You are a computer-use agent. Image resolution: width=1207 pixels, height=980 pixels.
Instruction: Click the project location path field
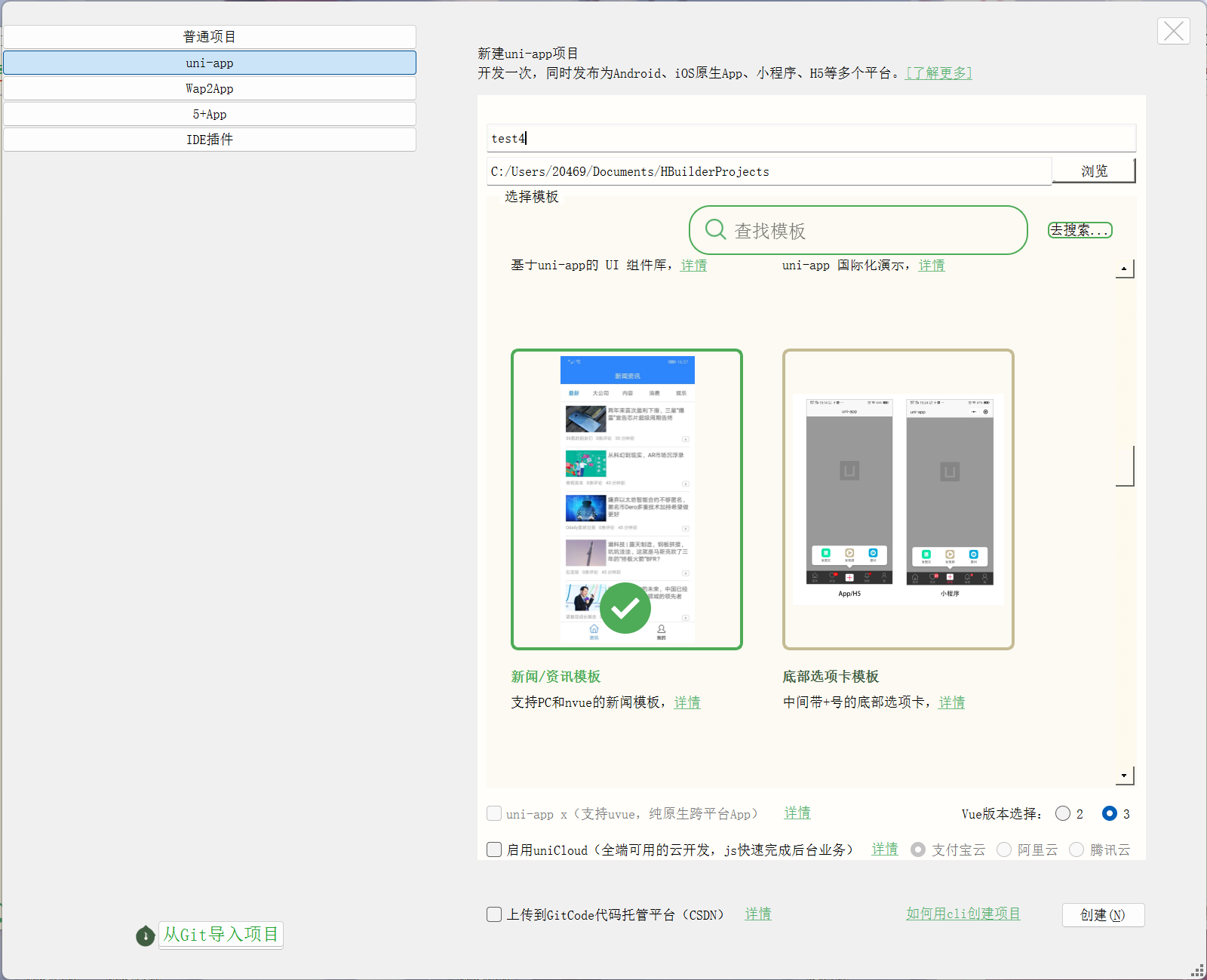coord(769,171)
